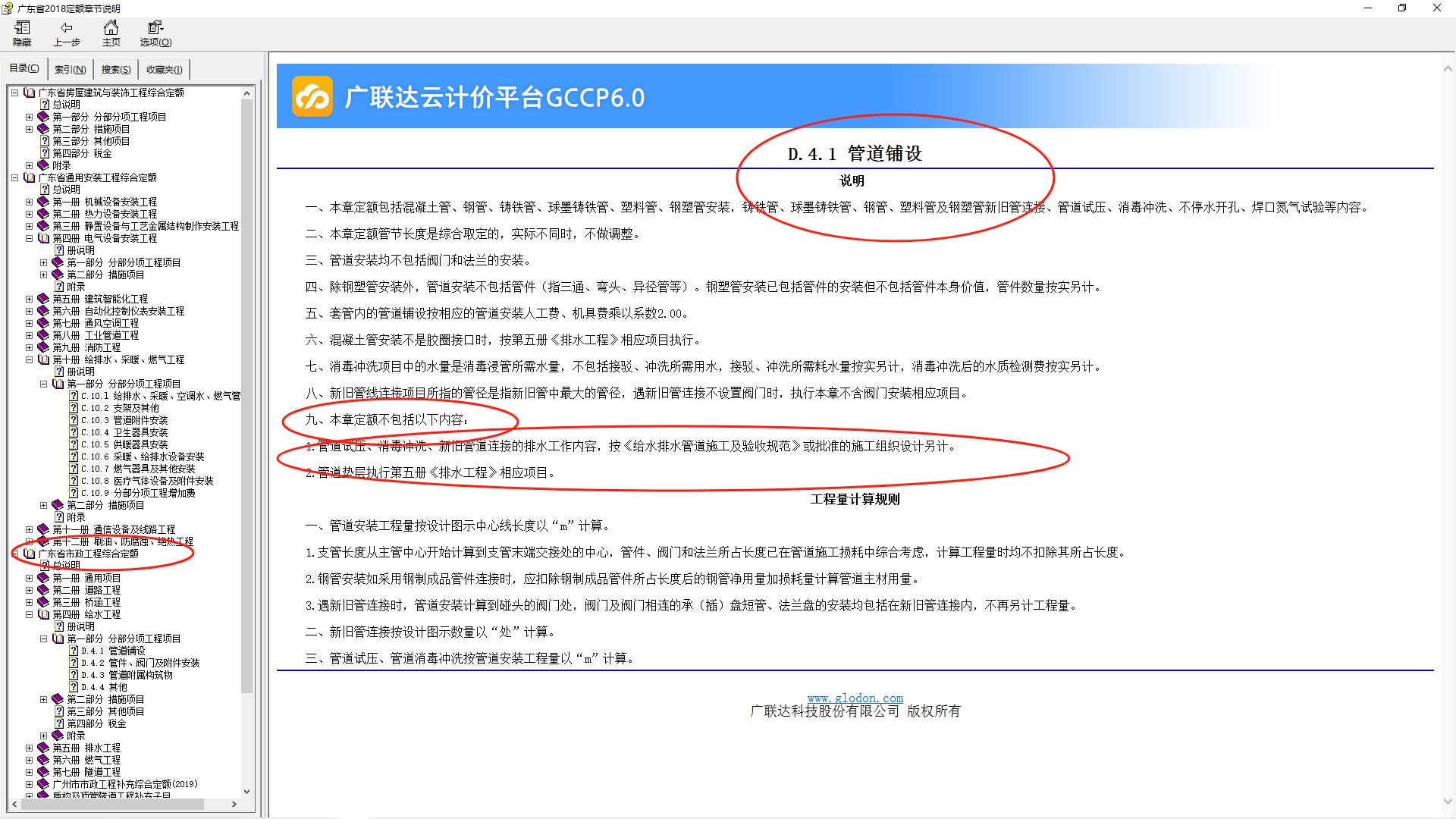1456x819 pixels.
Task: Expand the 第五册 建筑智能化工程 node
Action: (x=29, y=299)
